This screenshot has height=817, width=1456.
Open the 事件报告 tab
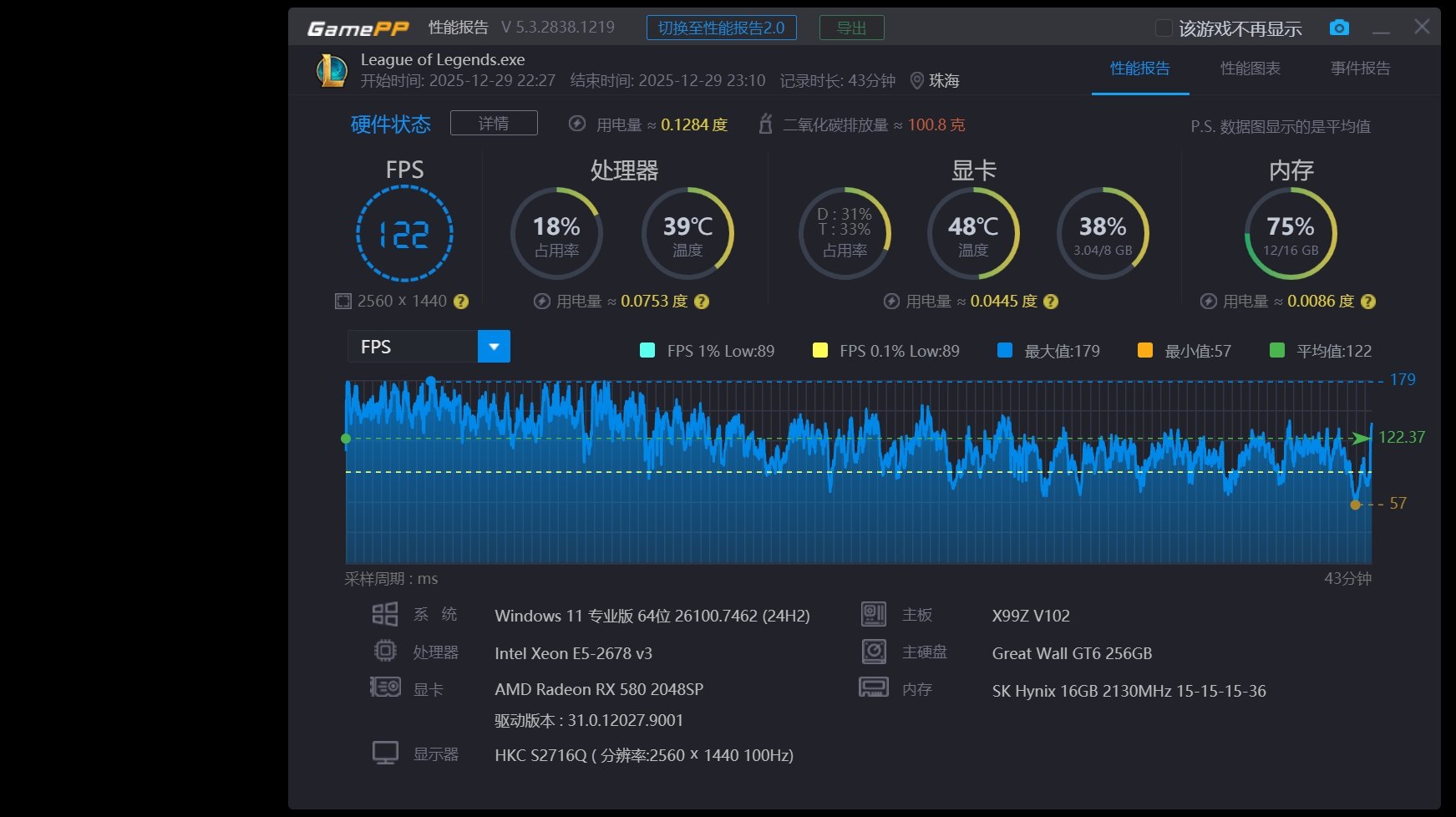(1360, 69)
